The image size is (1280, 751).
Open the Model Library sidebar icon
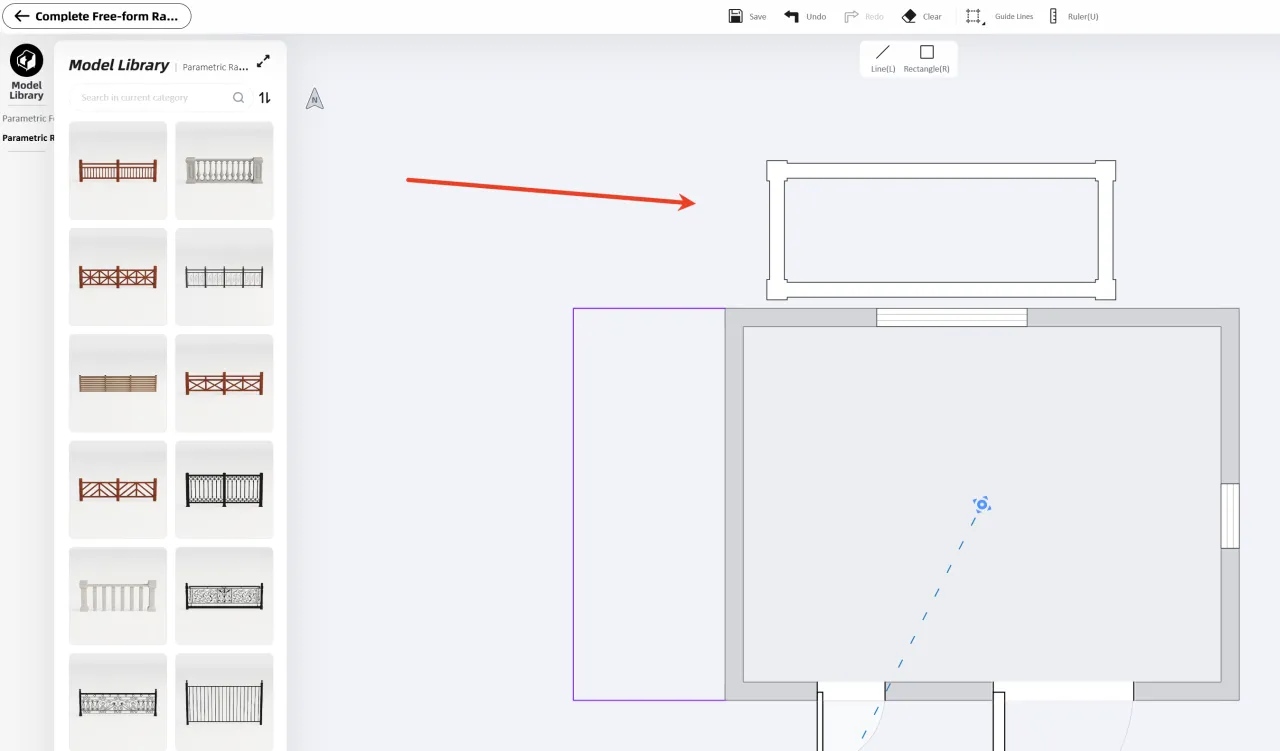pyautogui.click(x=26, y=62)
